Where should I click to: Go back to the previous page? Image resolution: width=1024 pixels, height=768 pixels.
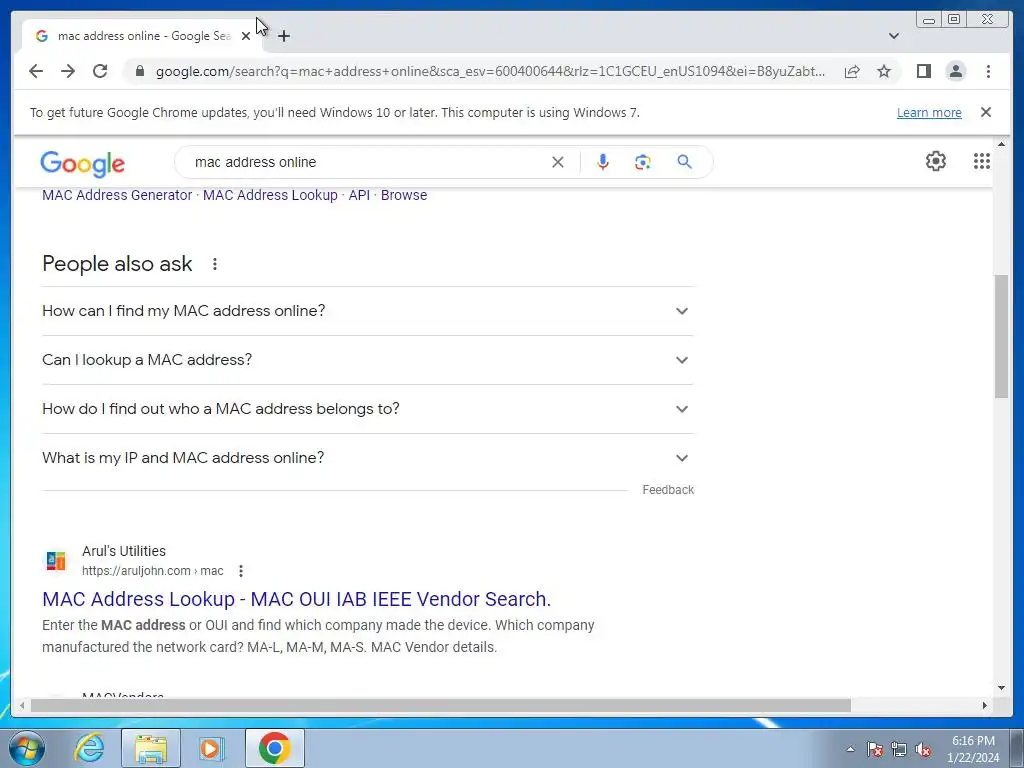tap(36, 71)
